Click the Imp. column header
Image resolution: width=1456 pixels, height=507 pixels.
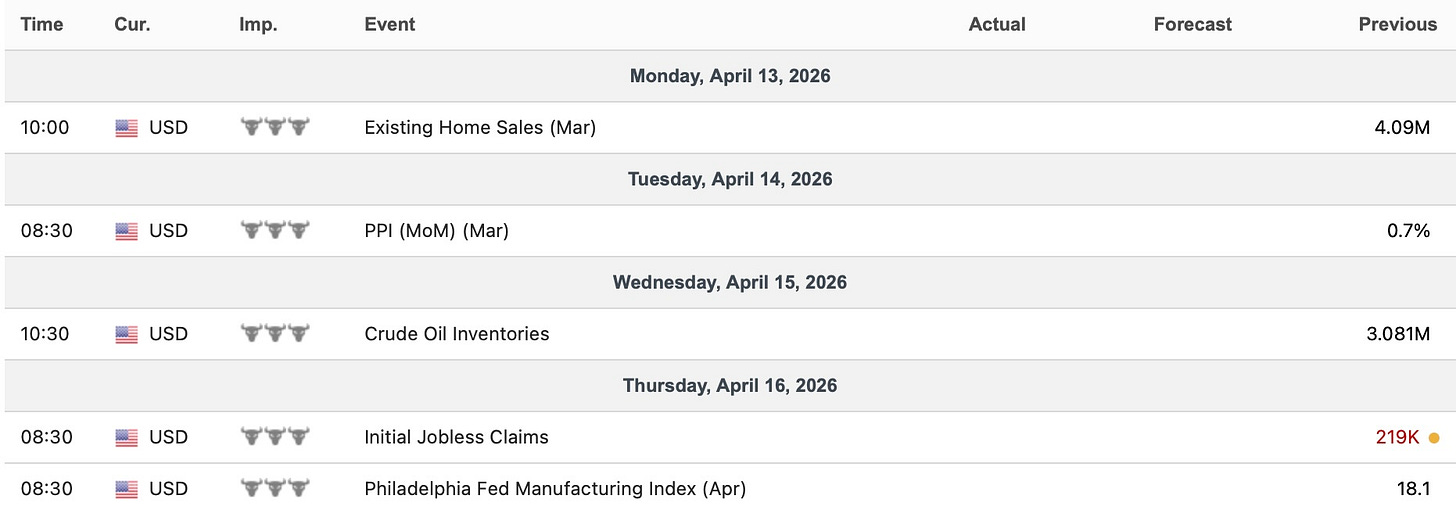(x=259, y=24)
